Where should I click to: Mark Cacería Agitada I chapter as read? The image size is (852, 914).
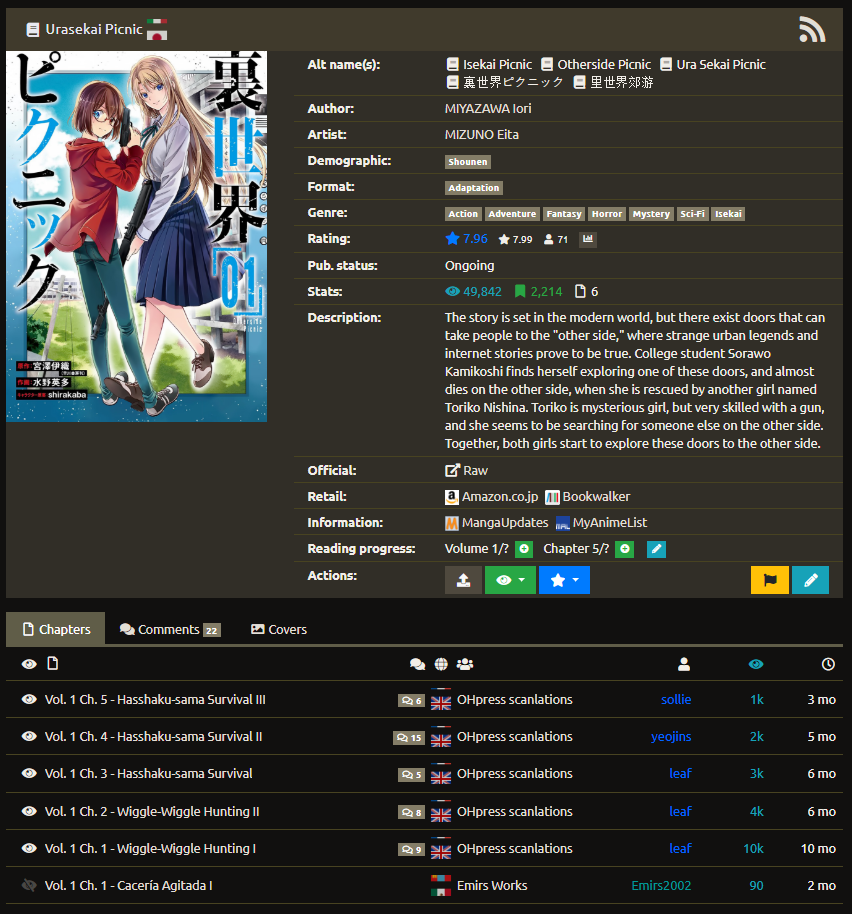29,886
